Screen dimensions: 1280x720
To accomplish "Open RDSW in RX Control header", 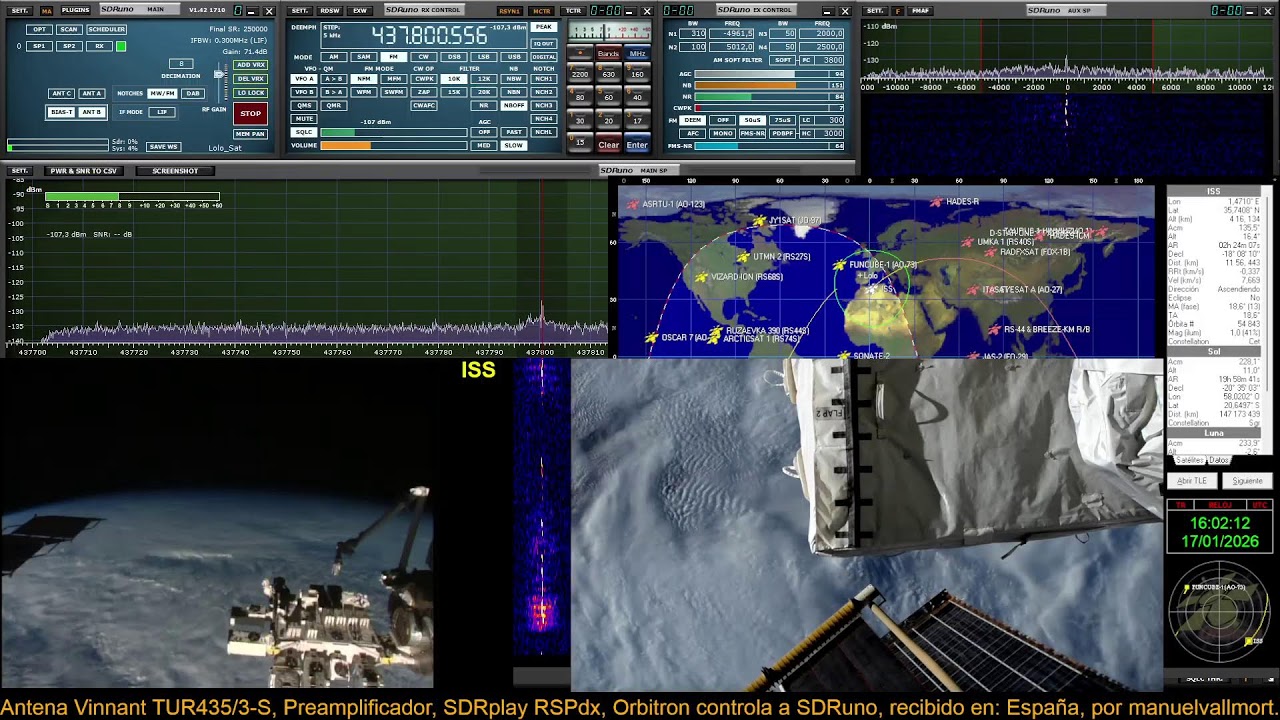I will pos(330,10).
